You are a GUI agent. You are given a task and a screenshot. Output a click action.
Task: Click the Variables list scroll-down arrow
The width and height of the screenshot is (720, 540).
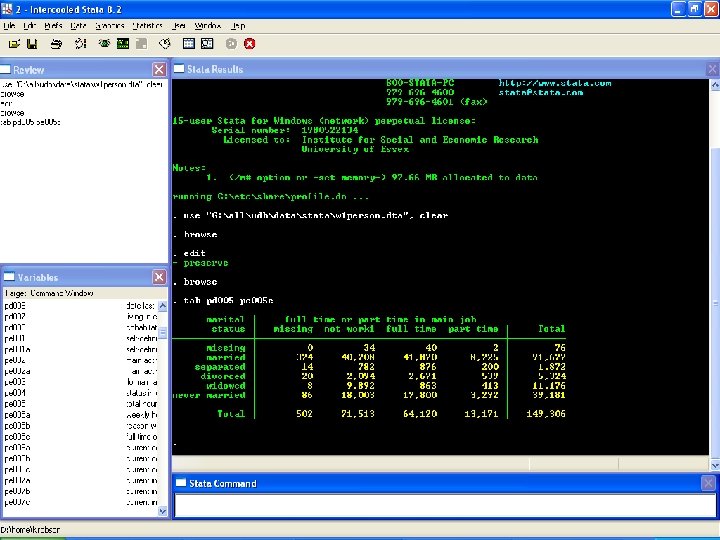163,511
